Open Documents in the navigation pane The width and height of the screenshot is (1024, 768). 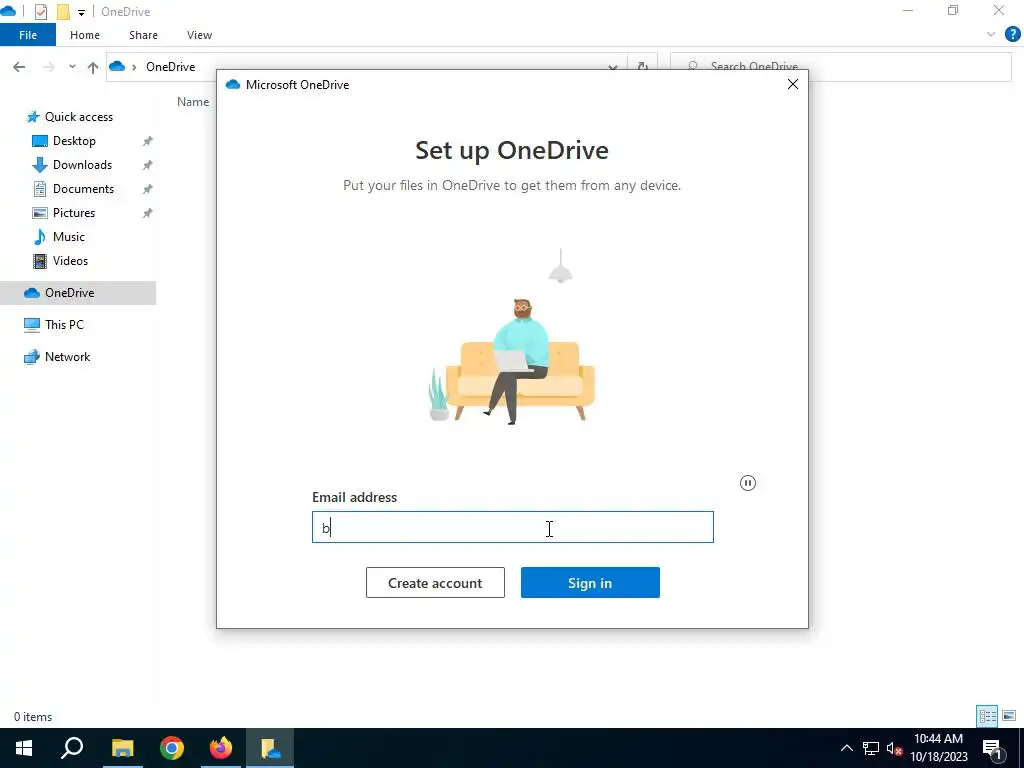point(83,189)
